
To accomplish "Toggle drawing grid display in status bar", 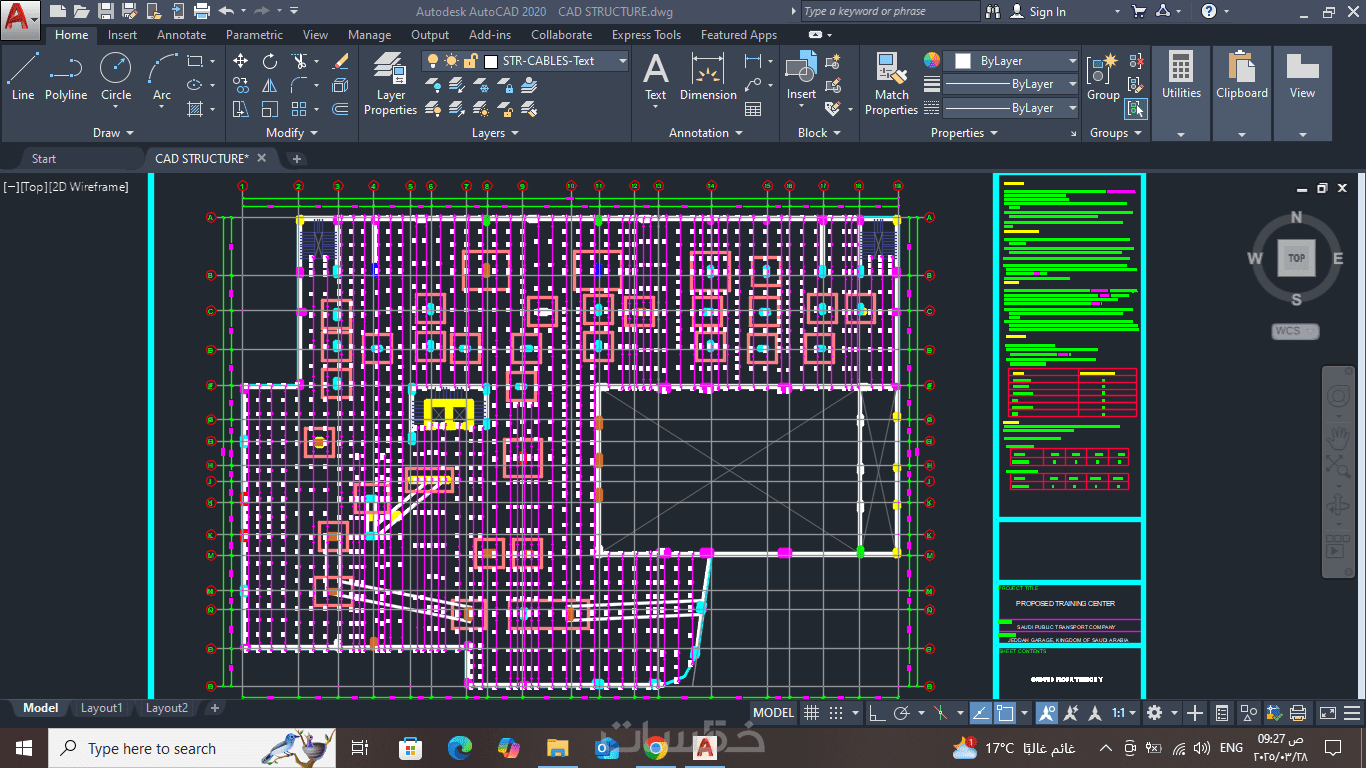I will click(812, 713).
